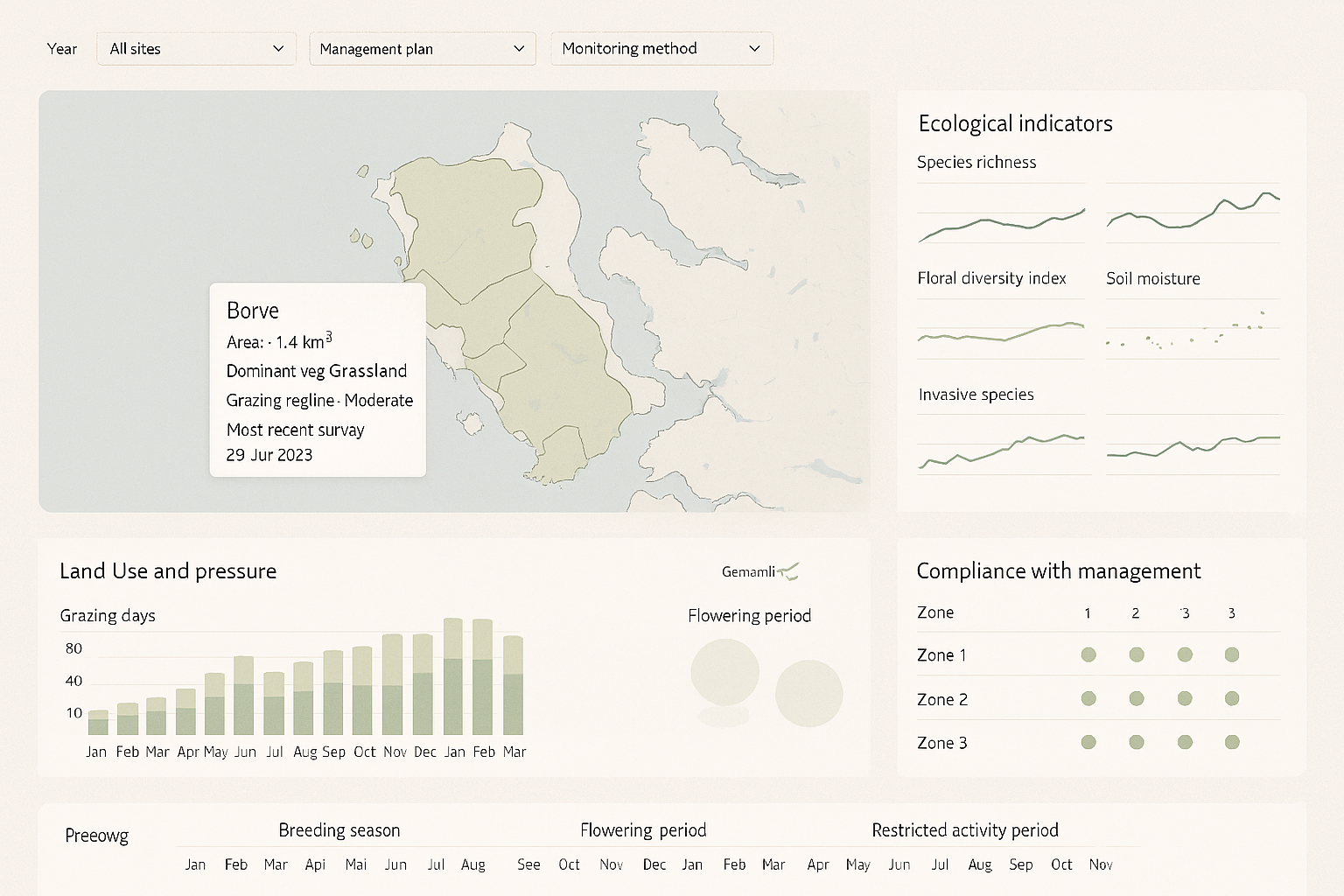Viewport: 1344px width, 896px height.
Task: Open the All sites dropdown
Action: 196,48
